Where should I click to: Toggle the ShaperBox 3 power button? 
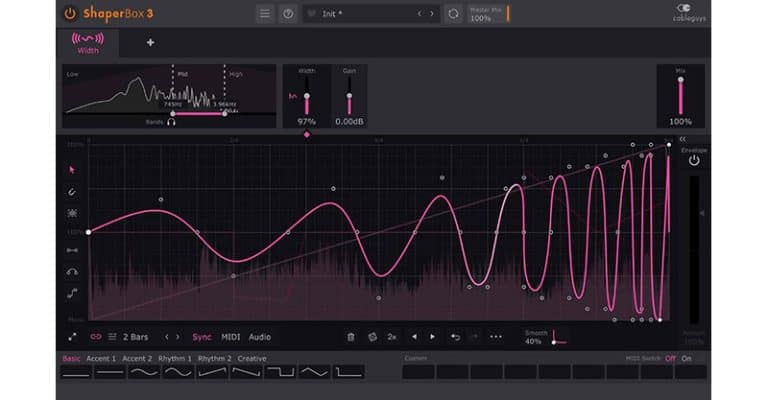click(x=70, y=14)
